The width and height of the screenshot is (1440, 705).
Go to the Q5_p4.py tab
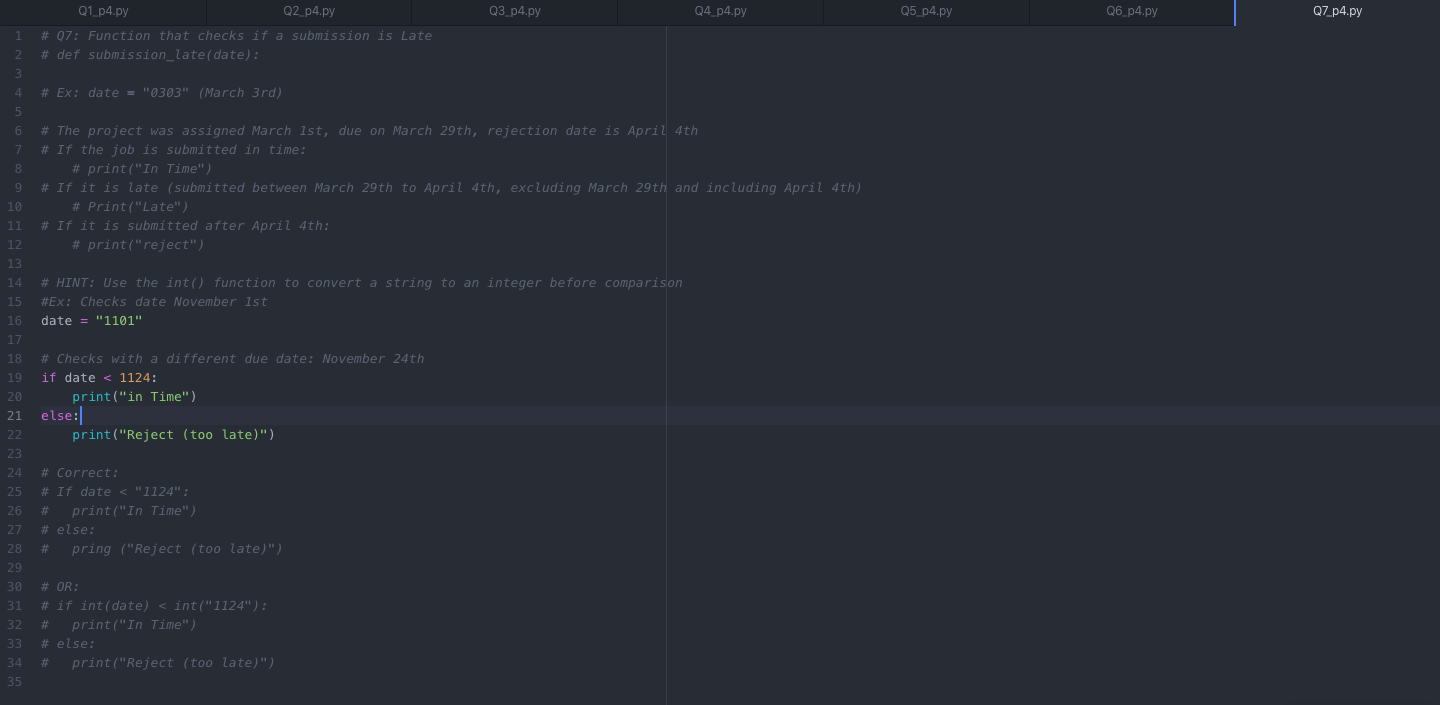coord(926,11)
